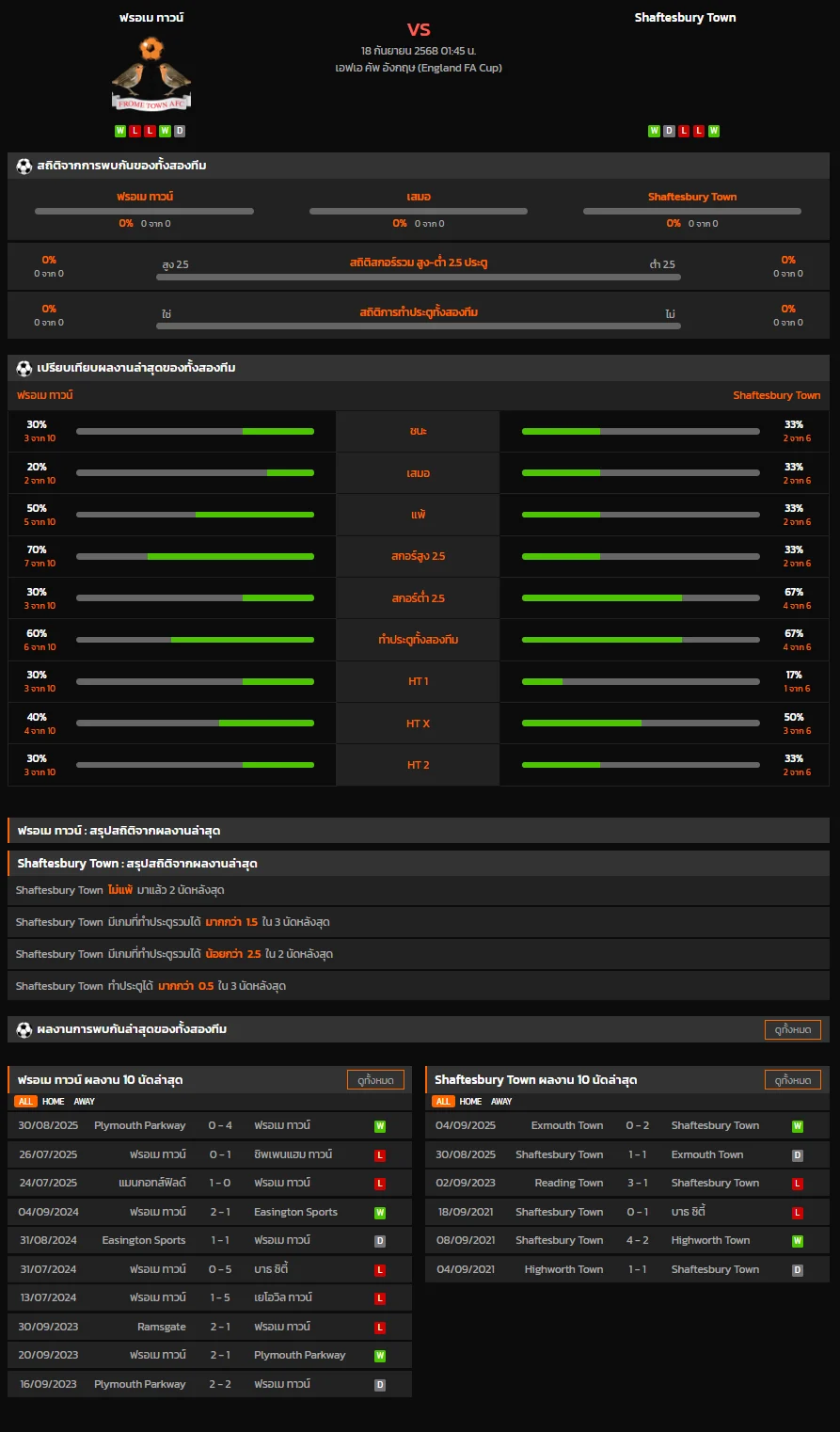Click the 0 - 5 score in 31/07/2024 row

[220, 1270]
